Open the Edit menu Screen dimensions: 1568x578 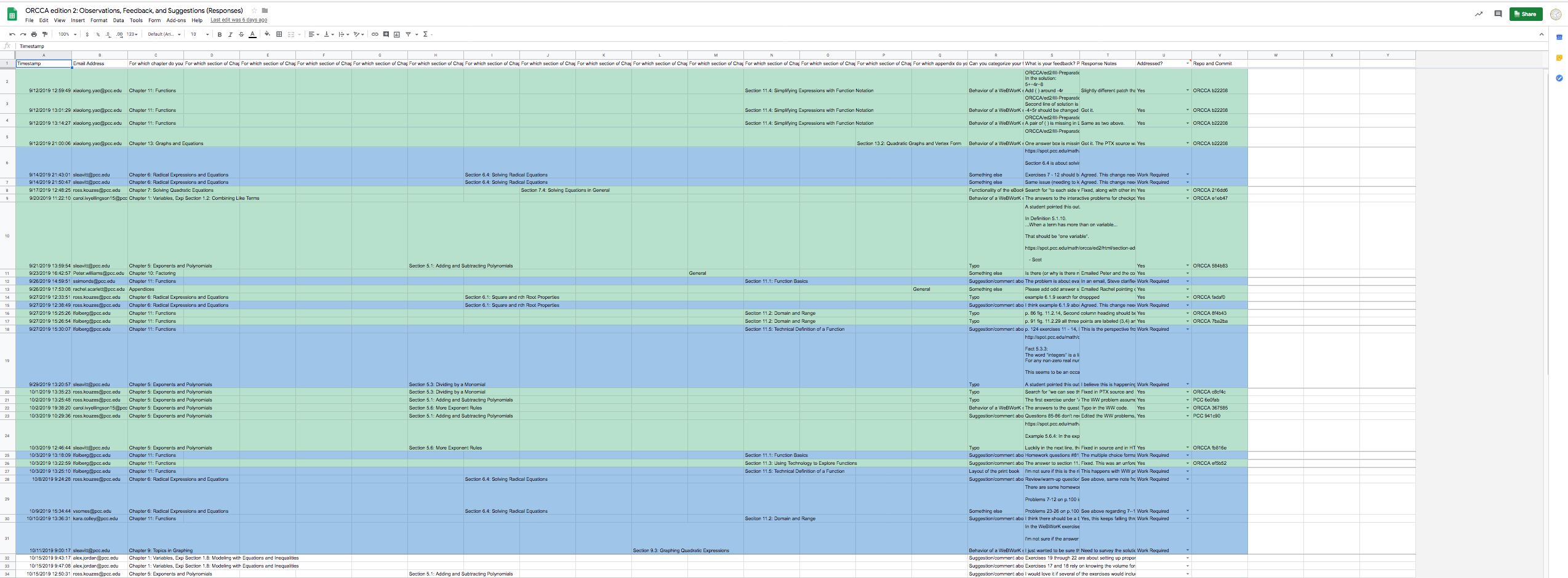[44, 20]
